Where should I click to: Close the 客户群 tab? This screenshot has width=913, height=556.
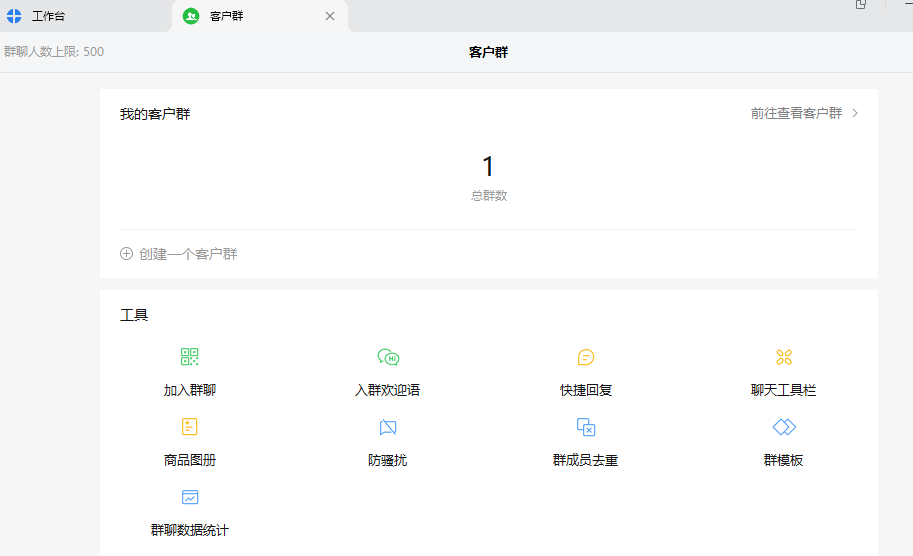[x=330, y=16]
